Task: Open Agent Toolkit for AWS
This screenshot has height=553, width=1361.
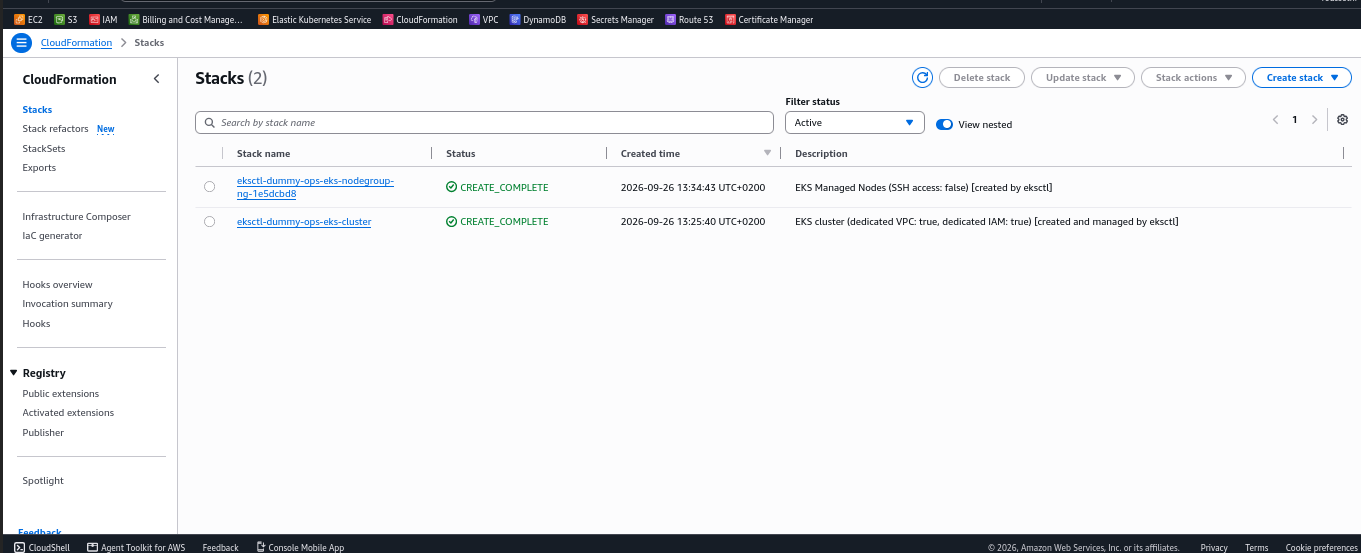Action: point(136,547)
